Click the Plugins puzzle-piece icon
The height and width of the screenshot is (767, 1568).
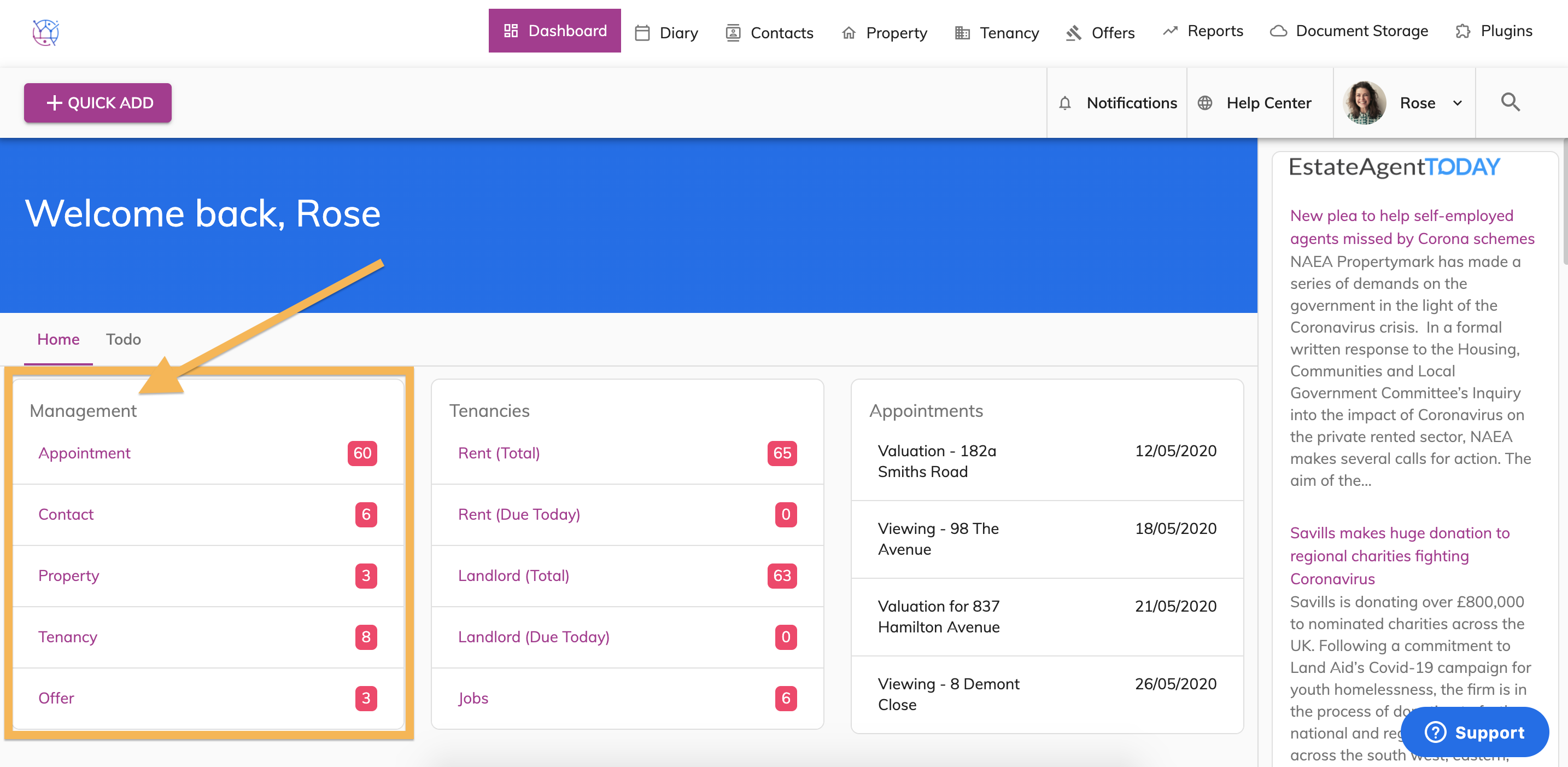tap(1462, 31)
